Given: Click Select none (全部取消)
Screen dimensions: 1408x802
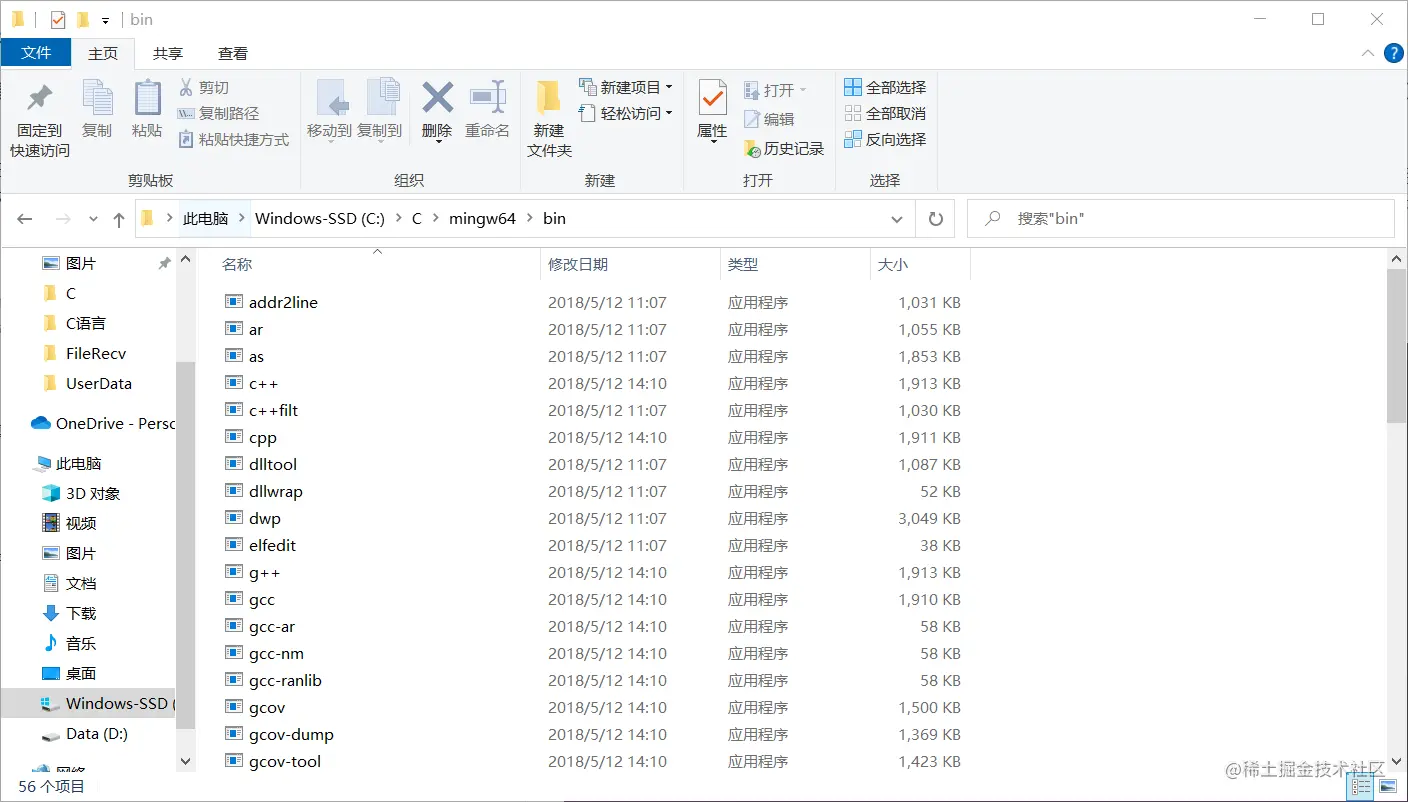Looking at the screenshot, I should coord(885,114).
